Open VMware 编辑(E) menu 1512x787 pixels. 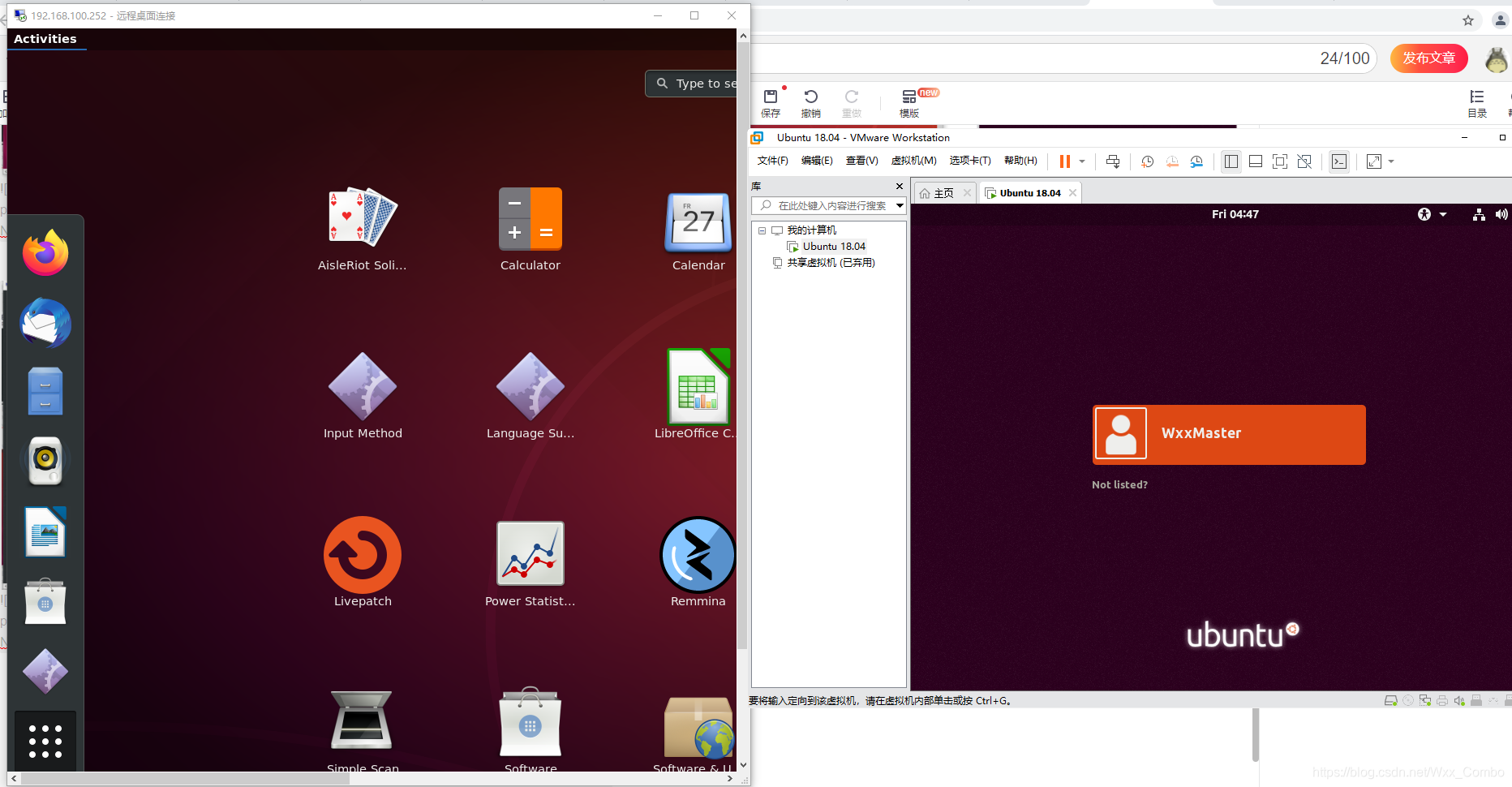tap(817, 161)
